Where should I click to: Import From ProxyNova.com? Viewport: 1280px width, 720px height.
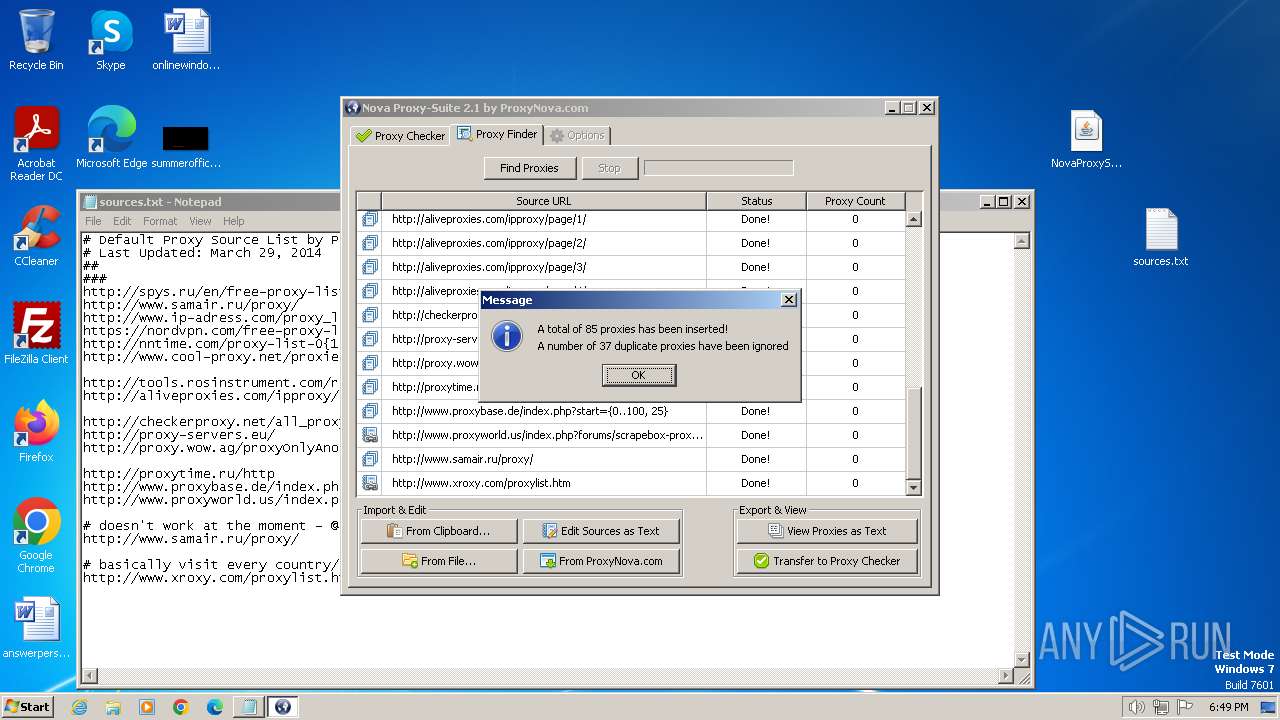pyautogui.click(x=601, y=561)
